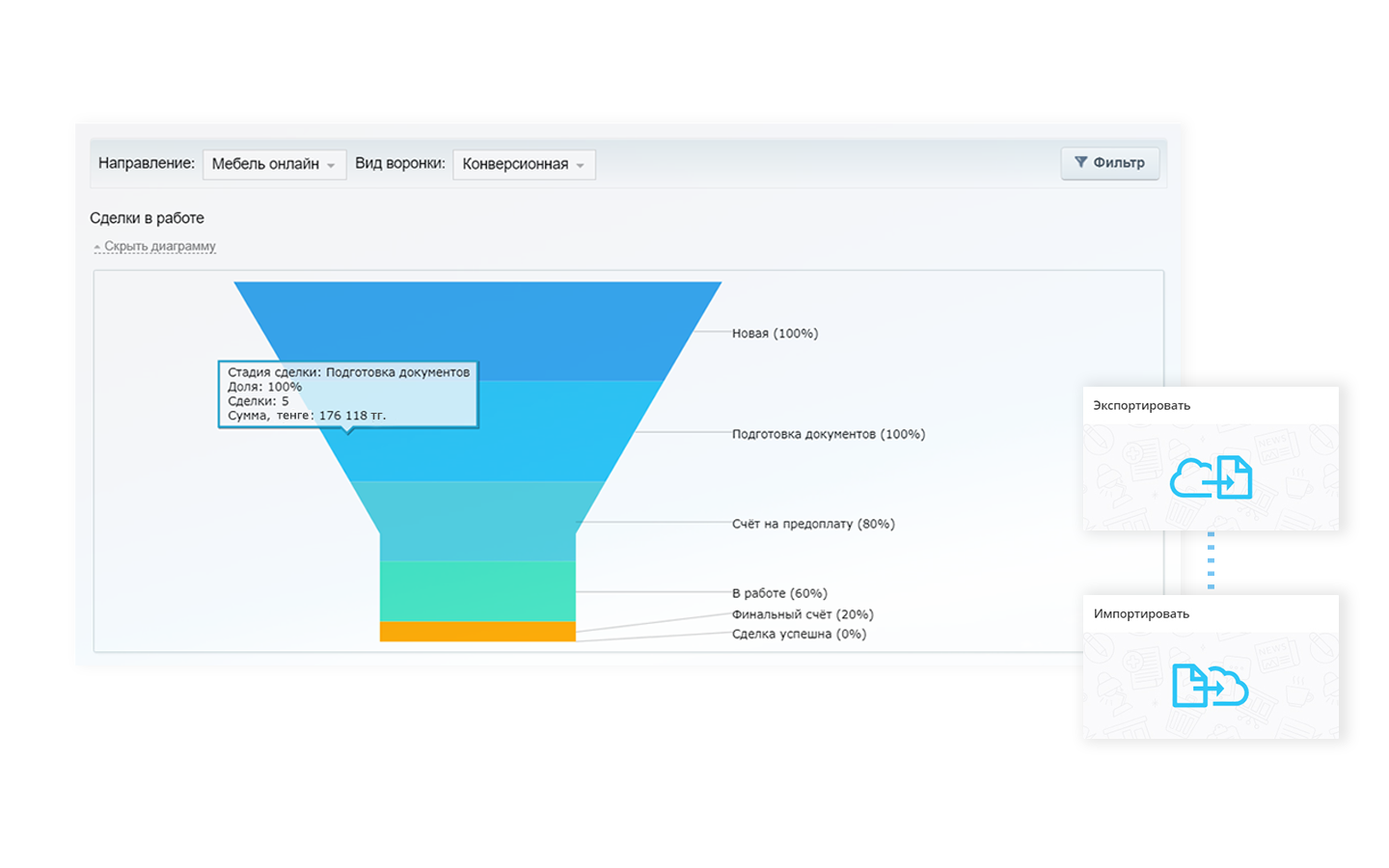The image size is (1389, 868).
Task: Click the Счёт на предоплату funnel segment
Action: [477, 521]
